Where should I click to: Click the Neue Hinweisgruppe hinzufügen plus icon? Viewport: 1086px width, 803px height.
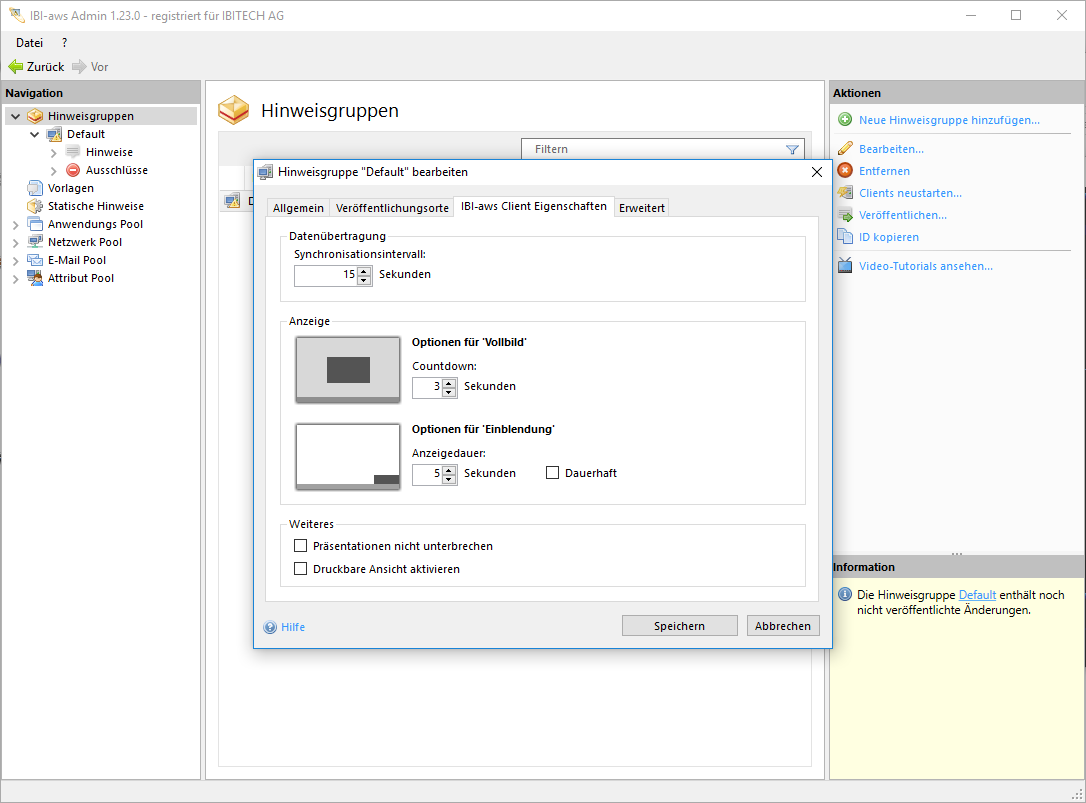(x=845, y=120)
